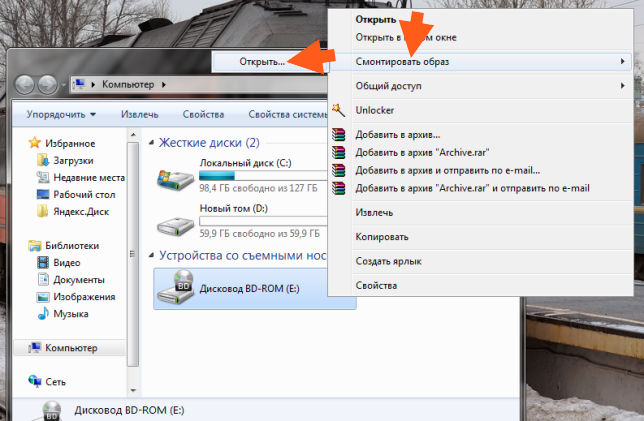644x421 pixels.
Task: Click the Яндекс.Диск folder icon
Action: click(x=42, y=212)
